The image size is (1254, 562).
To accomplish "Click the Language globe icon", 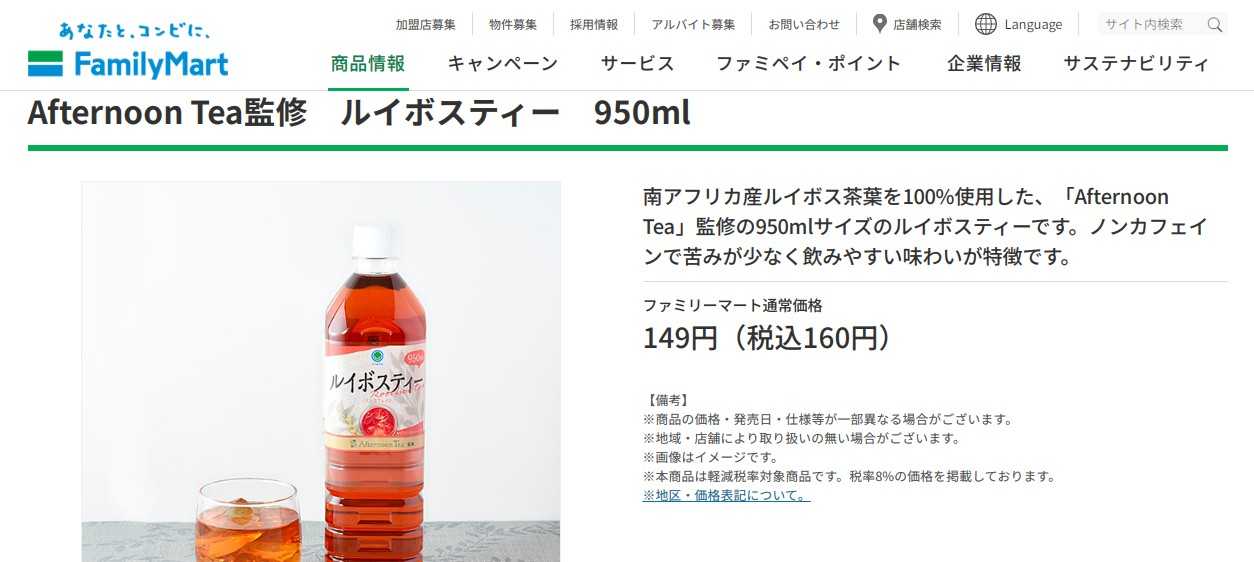I will (x=986, y=24).
